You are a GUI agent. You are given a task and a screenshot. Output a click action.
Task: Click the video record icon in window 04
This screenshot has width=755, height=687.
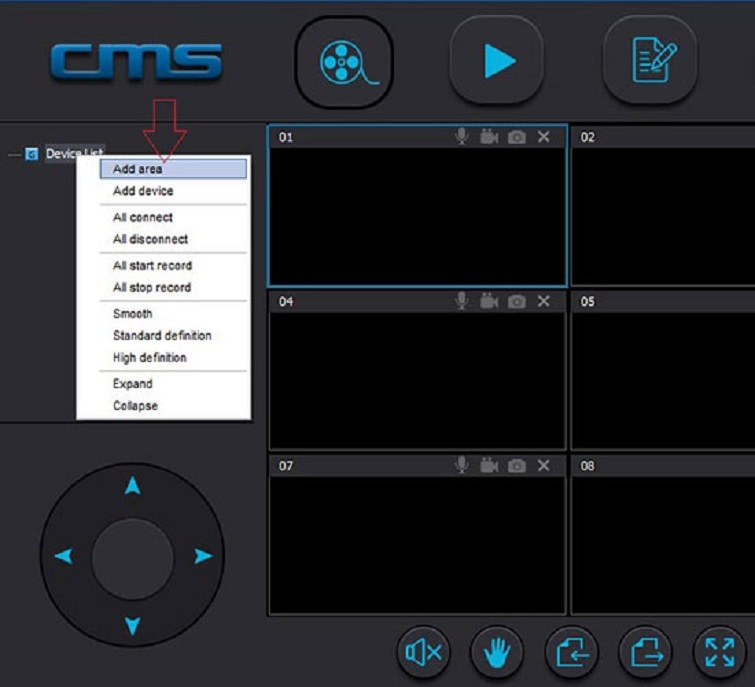tap(489, 301)
